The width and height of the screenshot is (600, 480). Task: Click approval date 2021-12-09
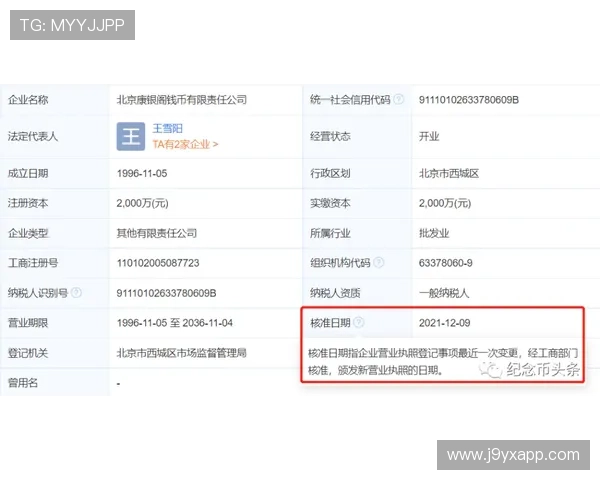point(444,323)
